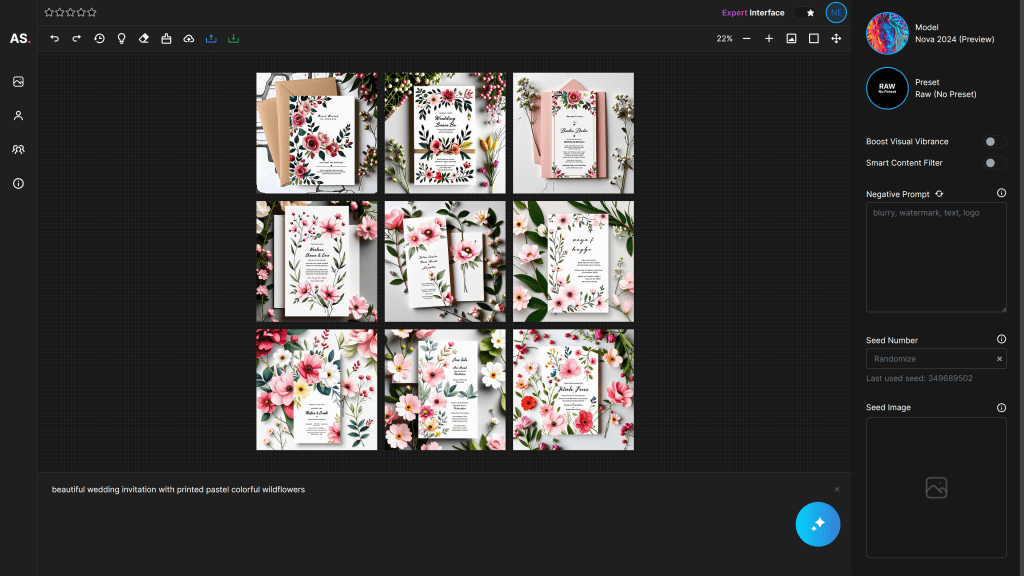The width and height of the screenshot is (1024, 576).
Task: Click the zoom in plus button
Action: [x=769, y=39]
